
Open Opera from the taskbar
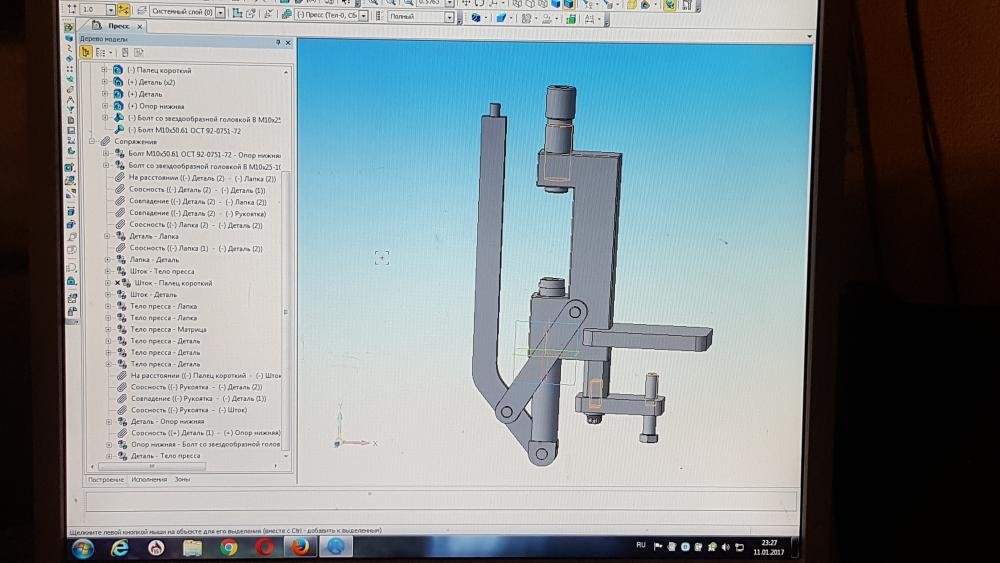[x=265, y=548]
